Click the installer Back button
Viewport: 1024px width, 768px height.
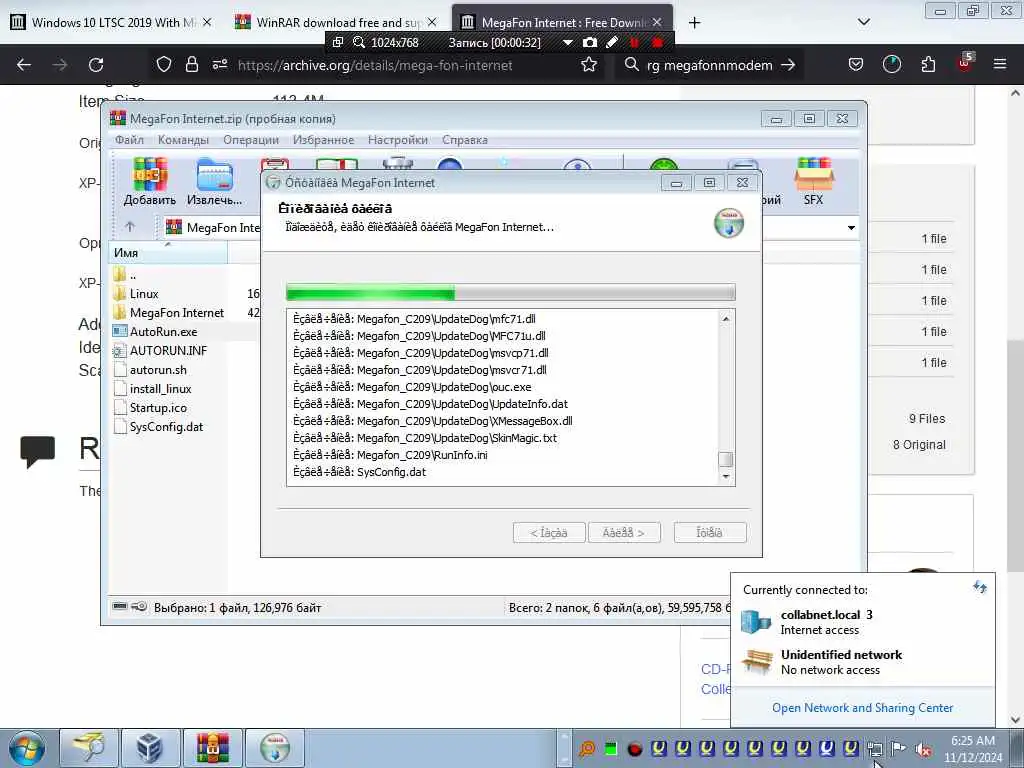click(549, 532)
